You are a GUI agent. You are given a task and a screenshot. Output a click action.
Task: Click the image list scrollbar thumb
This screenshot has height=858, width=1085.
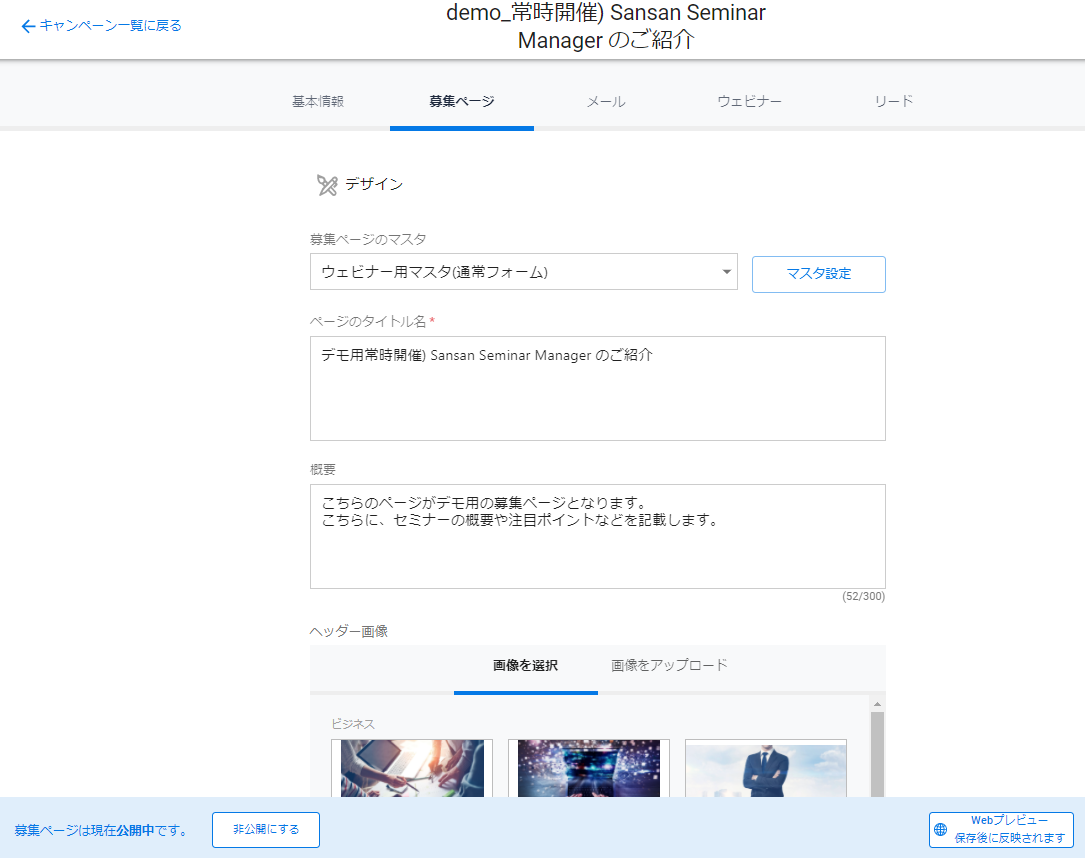[877, 754]
